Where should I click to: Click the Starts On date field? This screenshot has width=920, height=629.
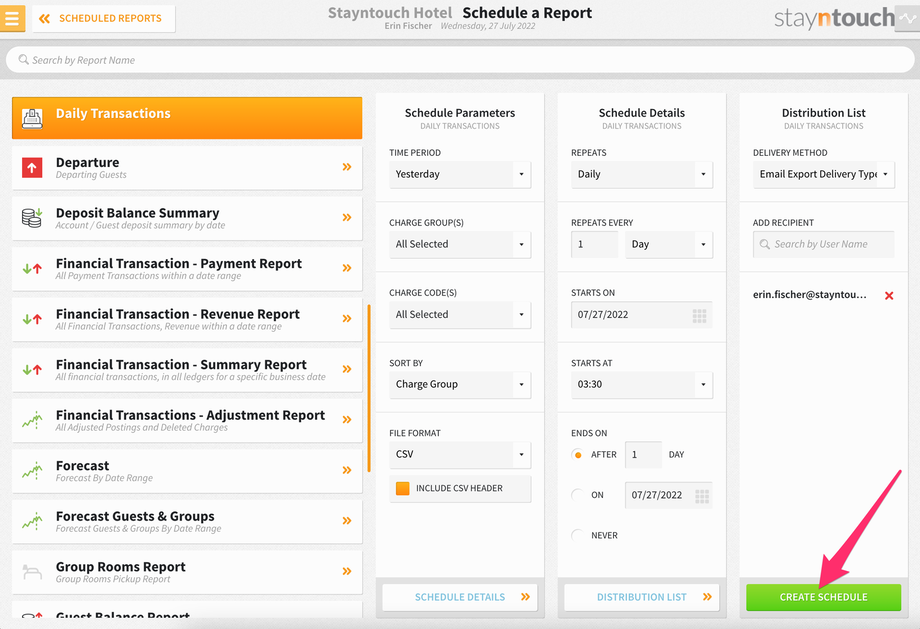click(642, 314)
